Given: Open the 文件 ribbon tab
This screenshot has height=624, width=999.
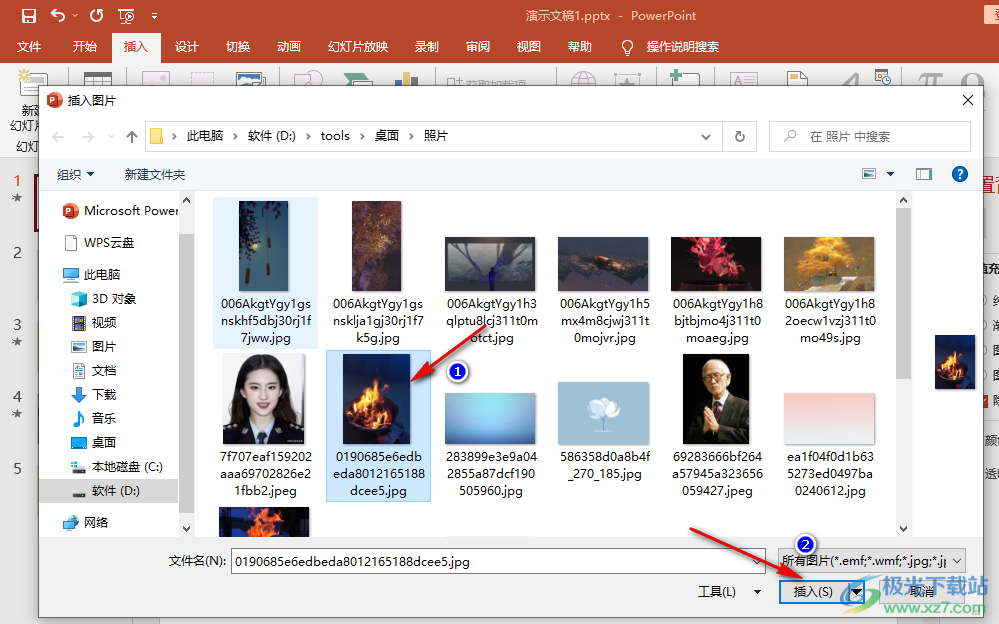Looking at the screenshot, I should pyautogui.click(x=29, y=47).
